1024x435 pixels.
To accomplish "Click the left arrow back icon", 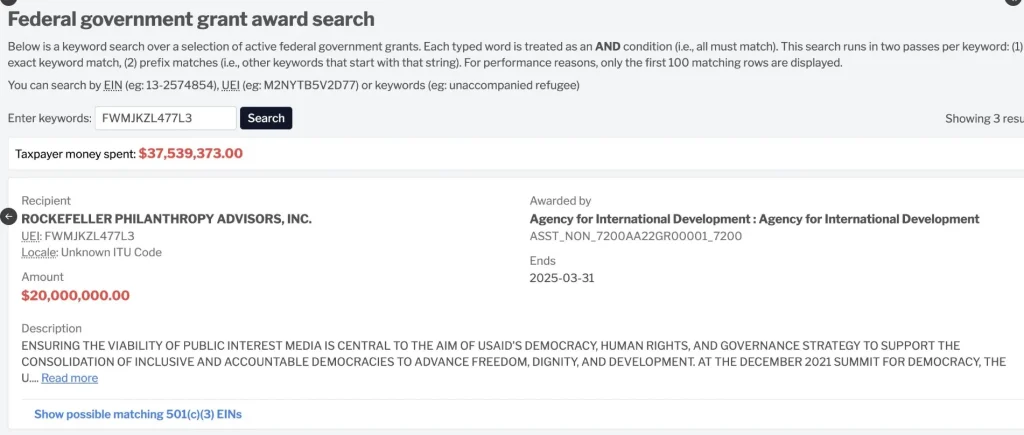I will (x=10, y=217).
